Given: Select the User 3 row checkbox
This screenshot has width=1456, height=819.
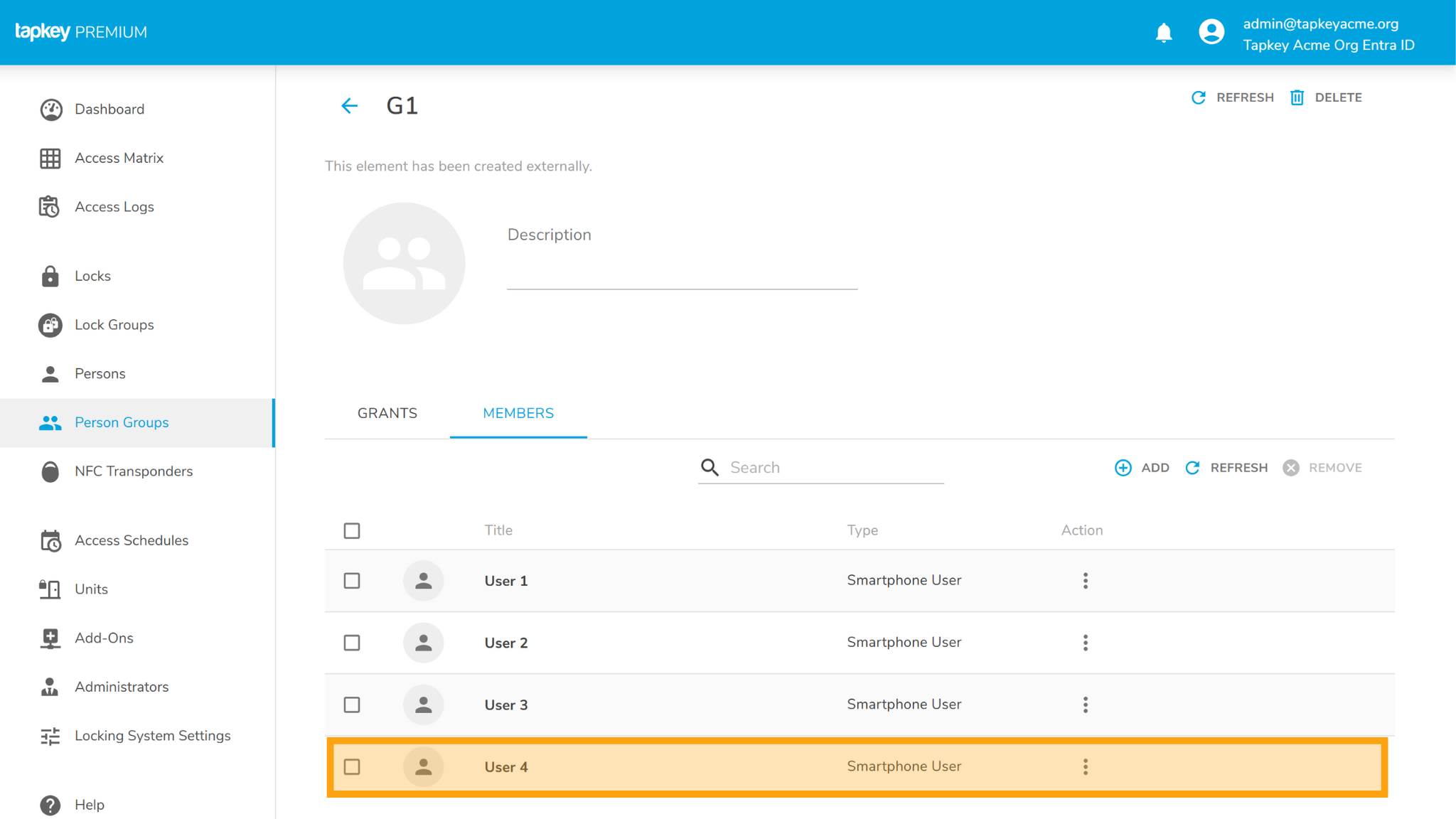Looking at the screenshot, I should pyautogui.click(x=352, y=705).
